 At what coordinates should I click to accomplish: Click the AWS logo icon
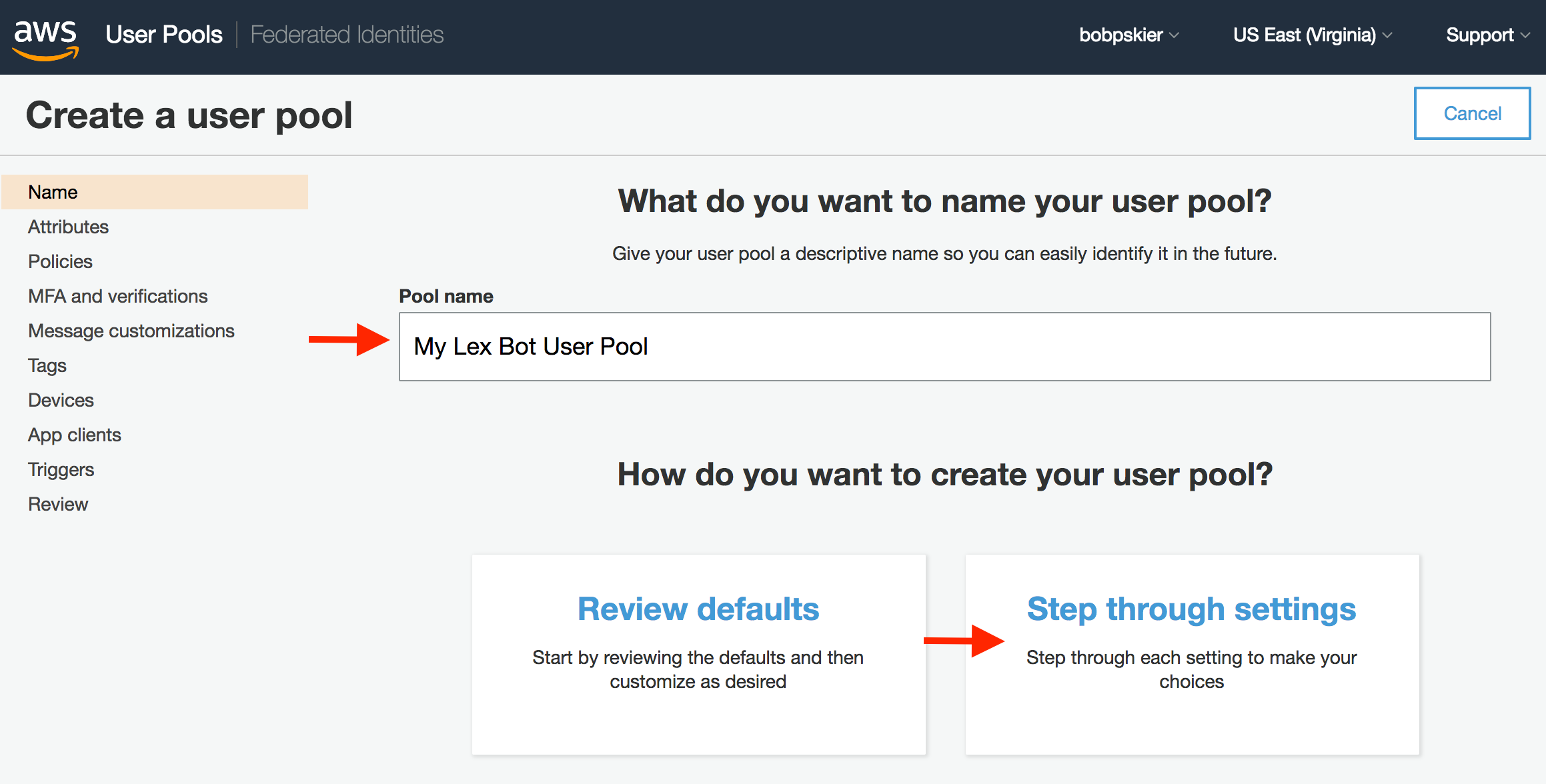(x=45, y=39)
